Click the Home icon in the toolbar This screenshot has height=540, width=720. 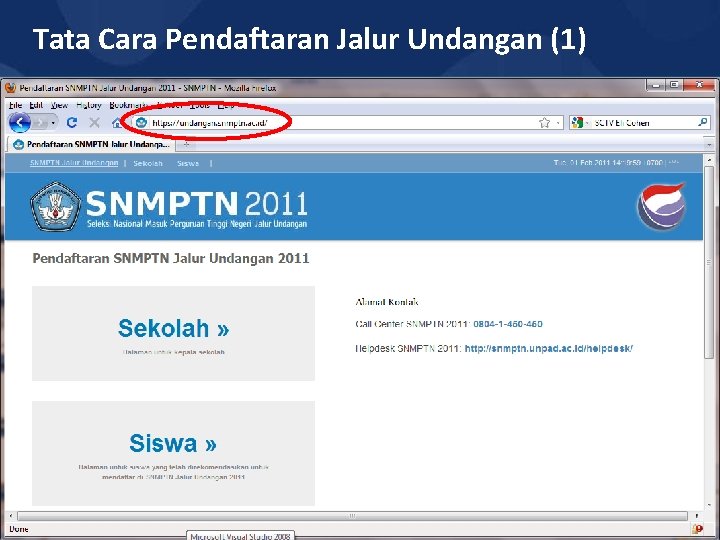click(118, 123)
